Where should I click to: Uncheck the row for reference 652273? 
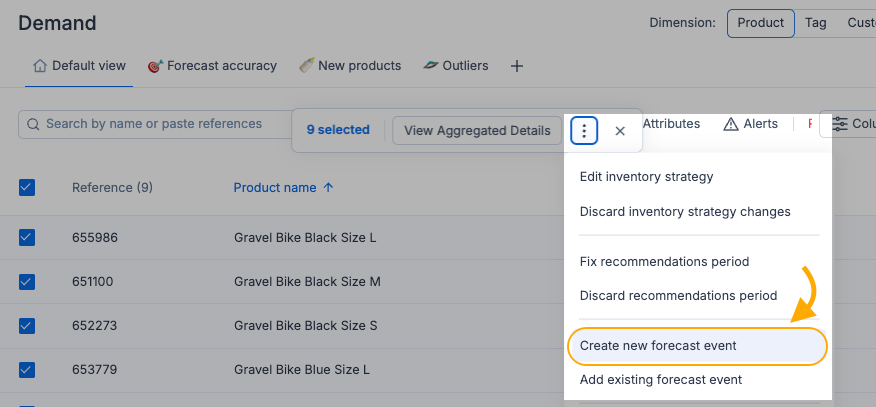27,325
